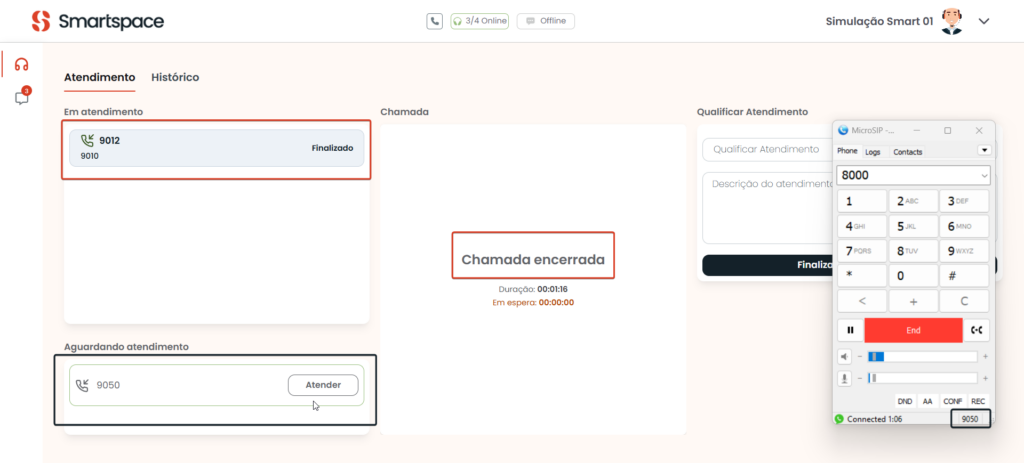Open the MicroSIP menu dropdown arrow
Viewport: 1024px width, 463px height.
tap(984, 151)
